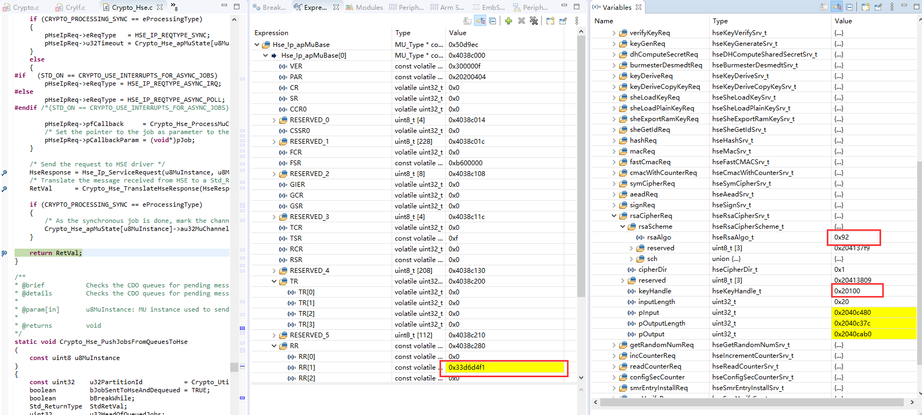Expand the sch union variable

coord(631,259)
